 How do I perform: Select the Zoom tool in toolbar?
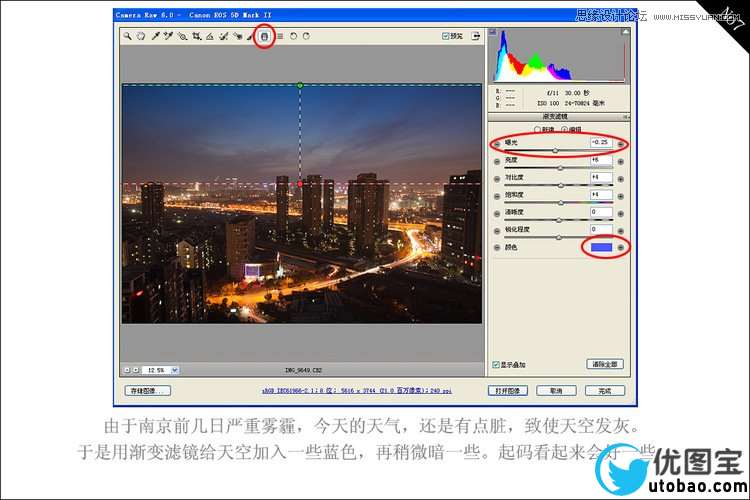pyautogui.click(x=128, y=36)
